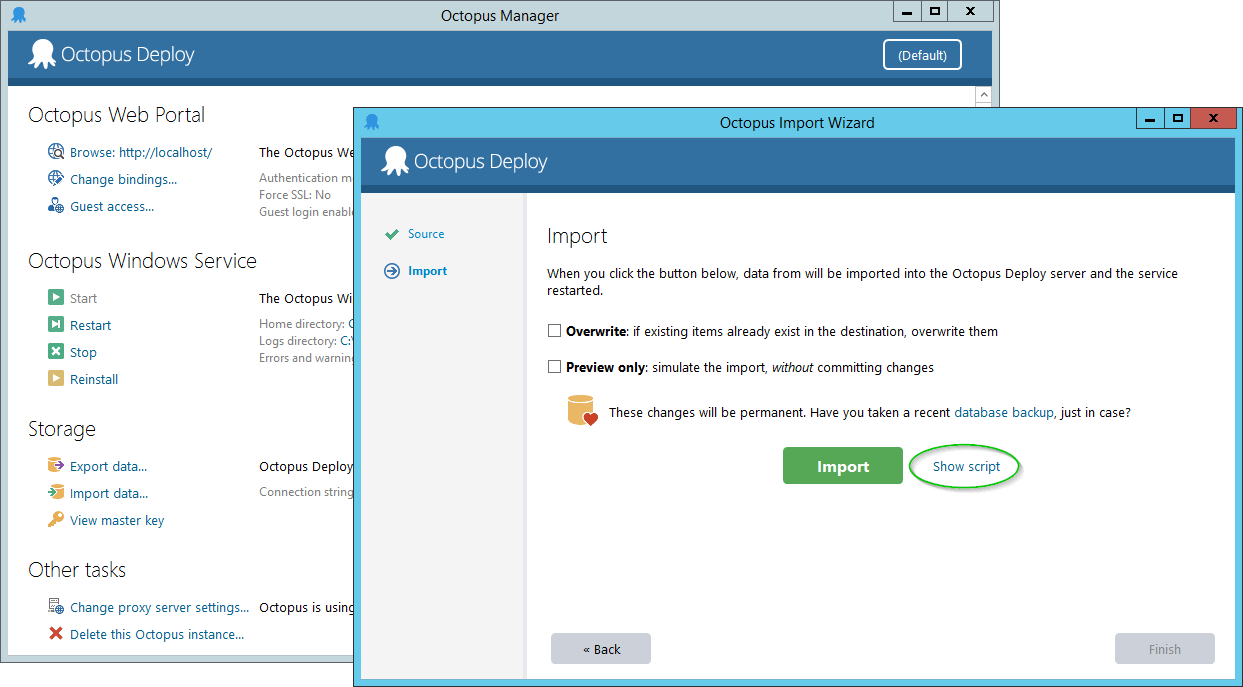
Task: Open the Show script link
Action: (x=966, y=467)
